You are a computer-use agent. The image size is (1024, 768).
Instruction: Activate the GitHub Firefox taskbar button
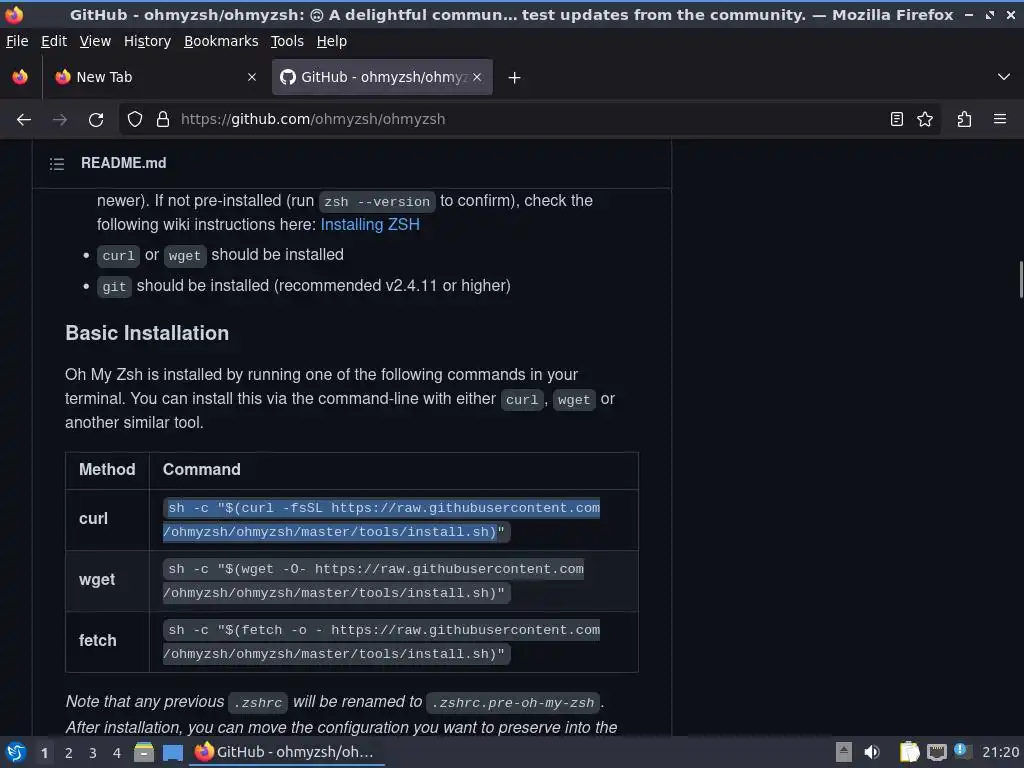point(287,752)
